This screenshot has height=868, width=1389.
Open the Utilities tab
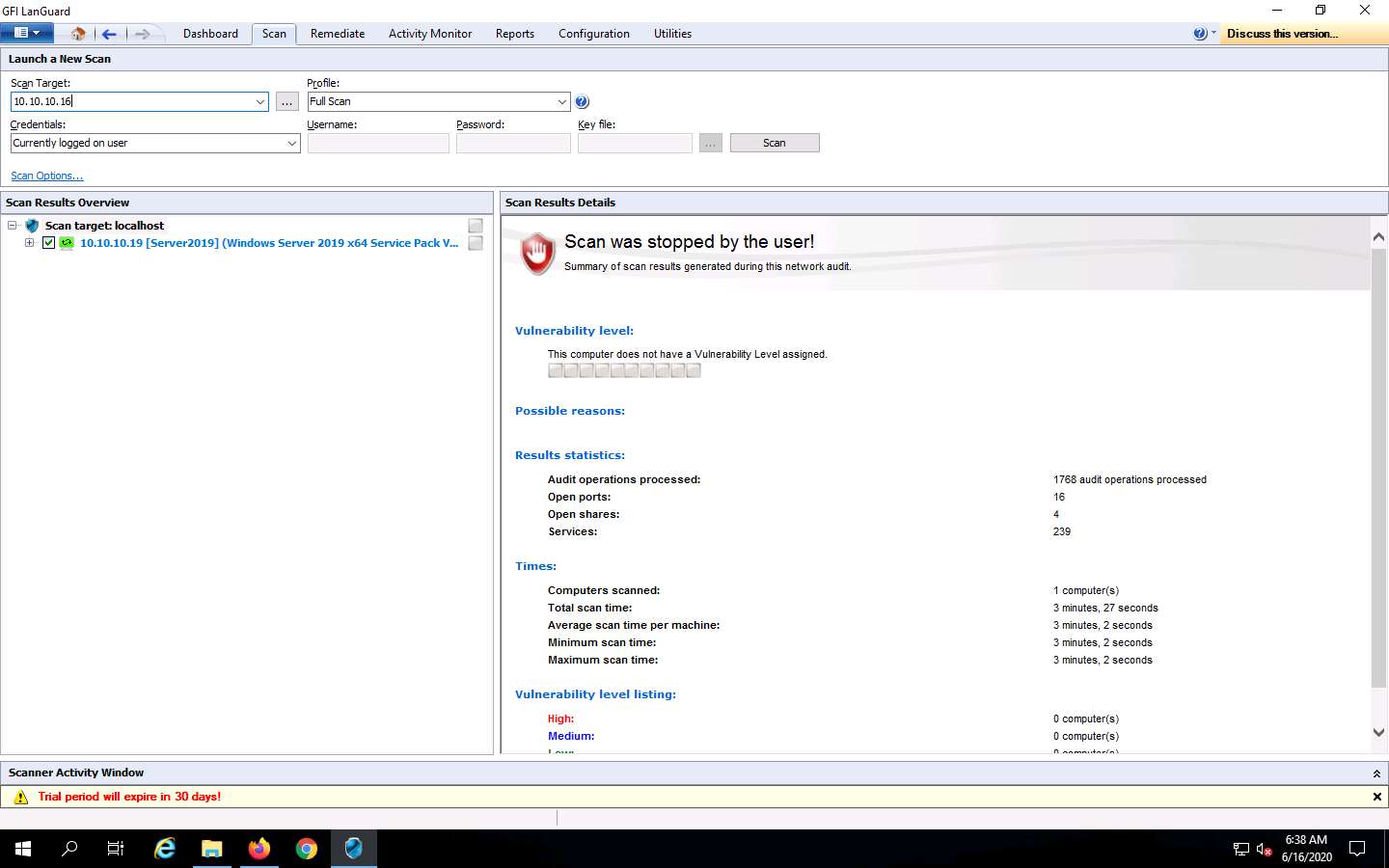pos(672,34)
